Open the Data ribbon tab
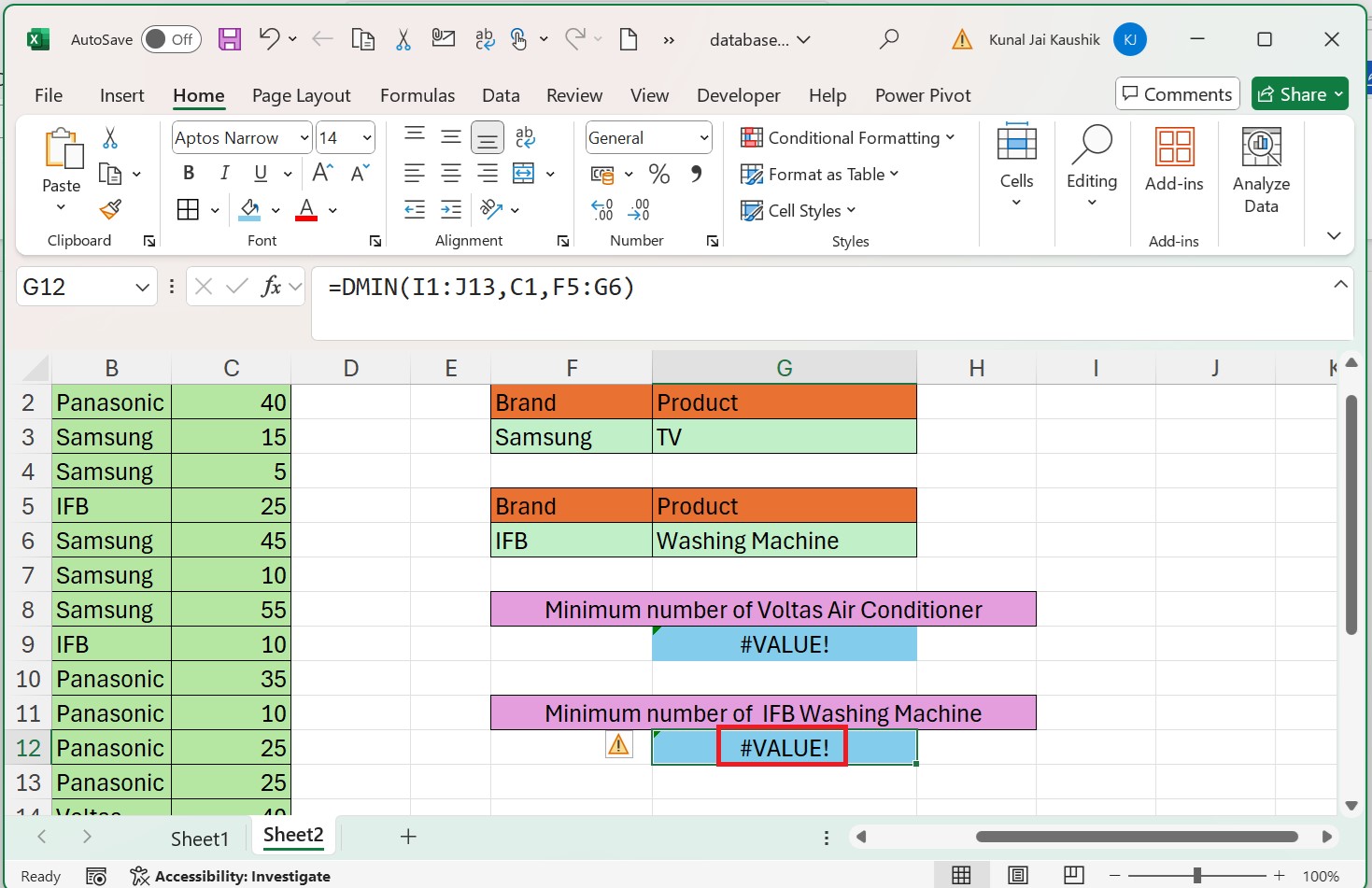 pyautogui.click(x=501, y=95)
